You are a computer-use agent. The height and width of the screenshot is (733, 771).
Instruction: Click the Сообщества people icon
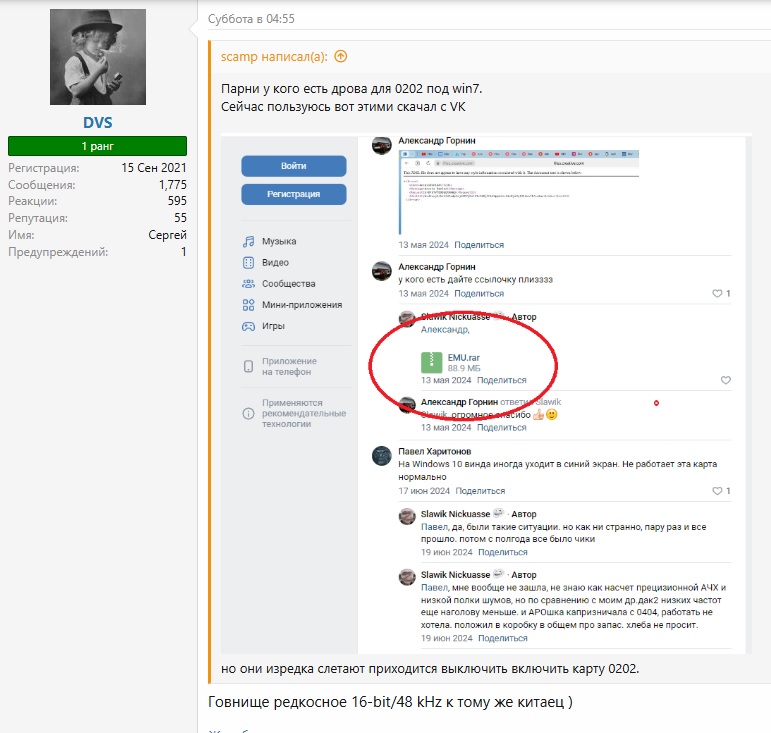tap(248, 284)
